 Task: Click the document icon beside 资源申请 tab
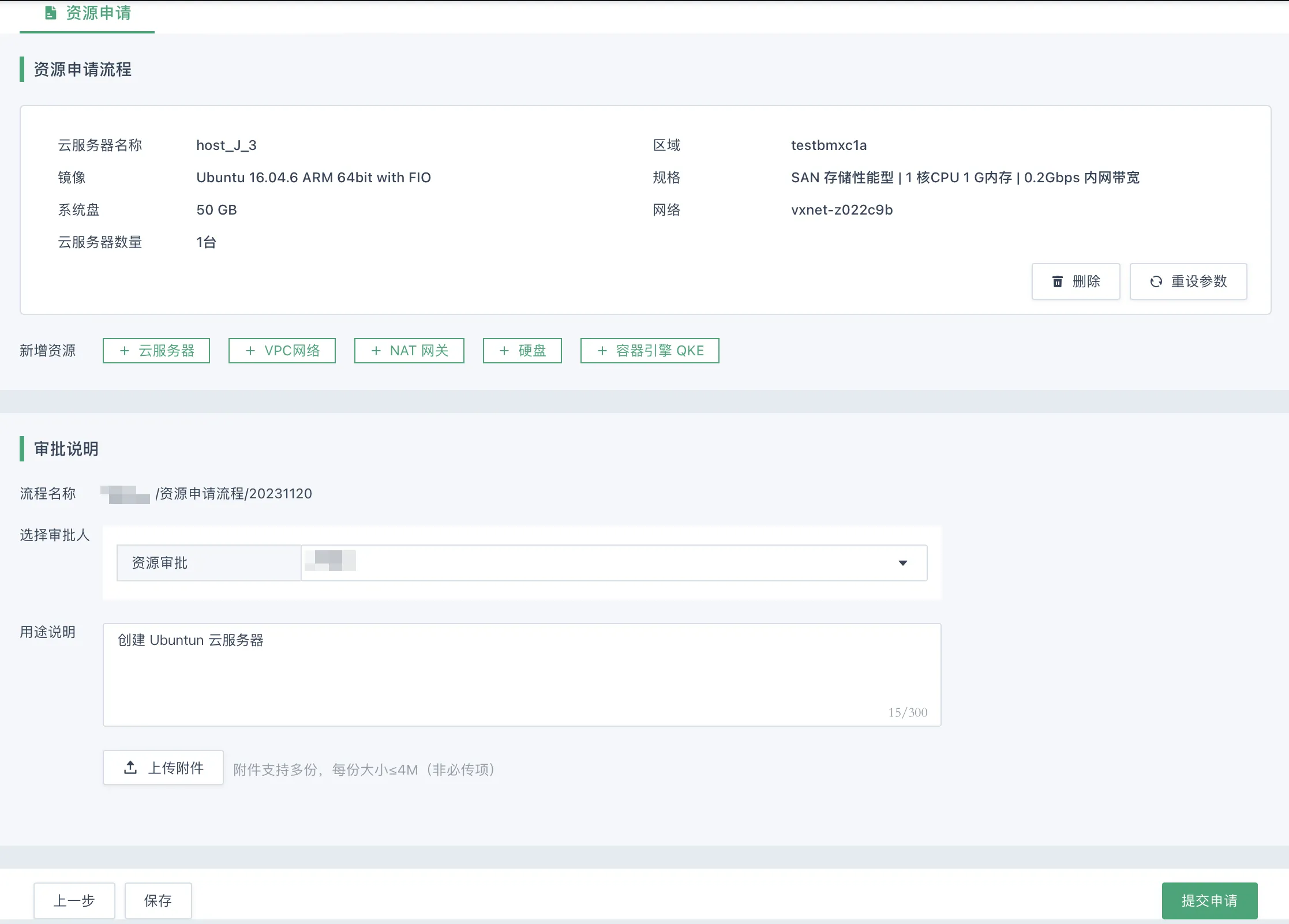click(51, 13)
